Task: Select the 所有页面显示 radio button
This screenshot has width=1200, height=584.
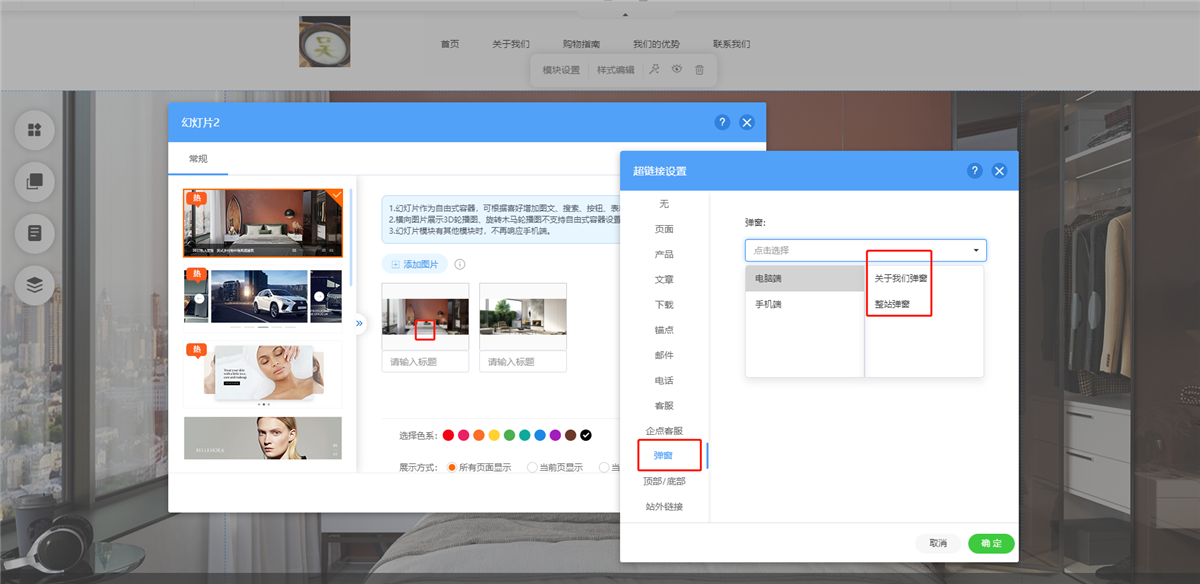Action: coord(452,467)
